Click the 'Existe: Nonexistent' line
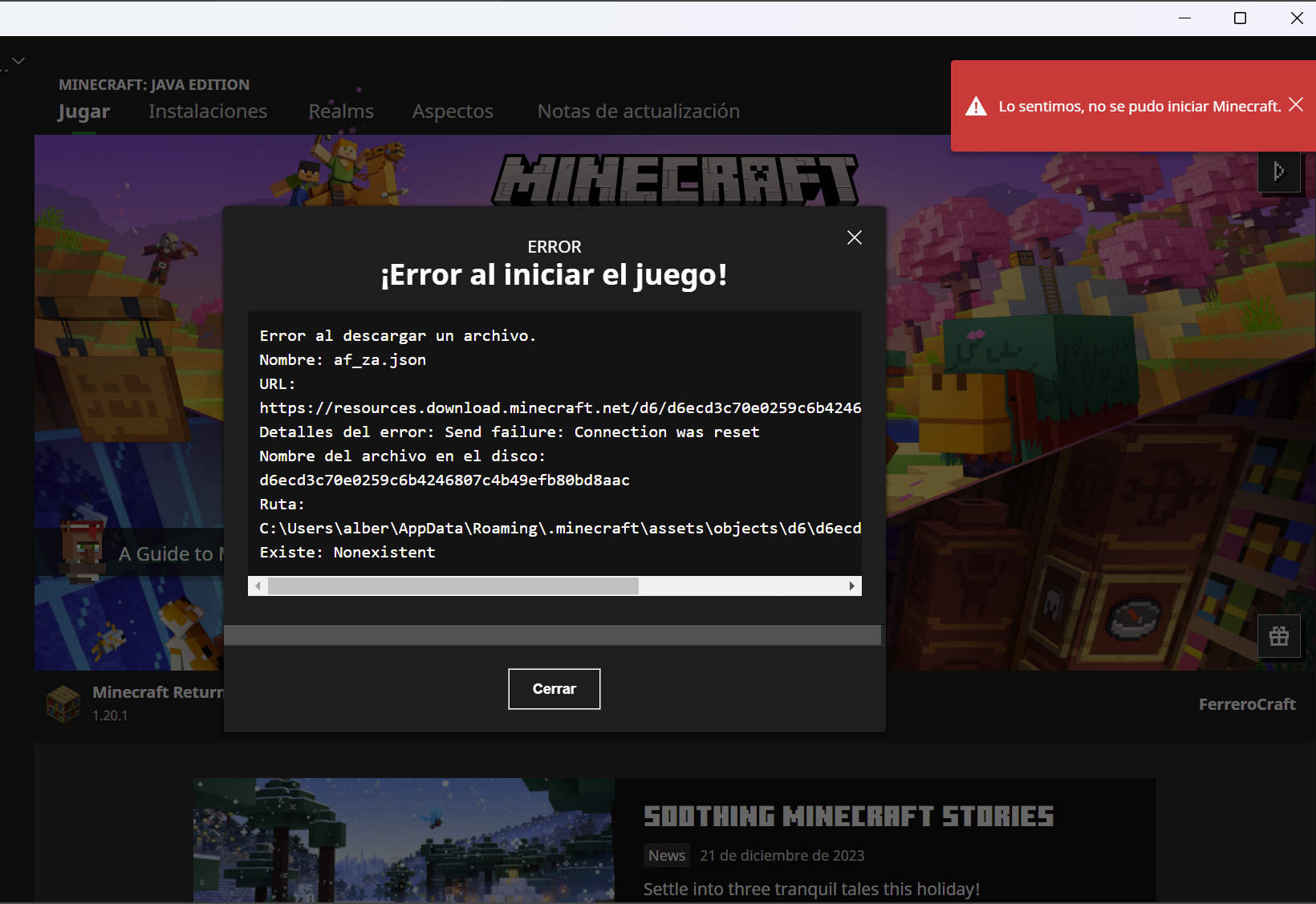The height and width of the screenshot is (904, 1316). click(x=347, y=553)
